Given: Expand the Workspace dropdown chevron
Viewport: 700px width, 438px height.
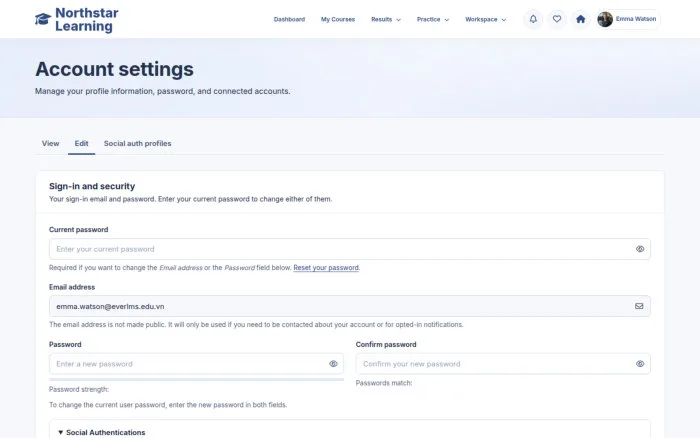Looking at the screenshot, I should pyautogui.click(x=504, y=20).
